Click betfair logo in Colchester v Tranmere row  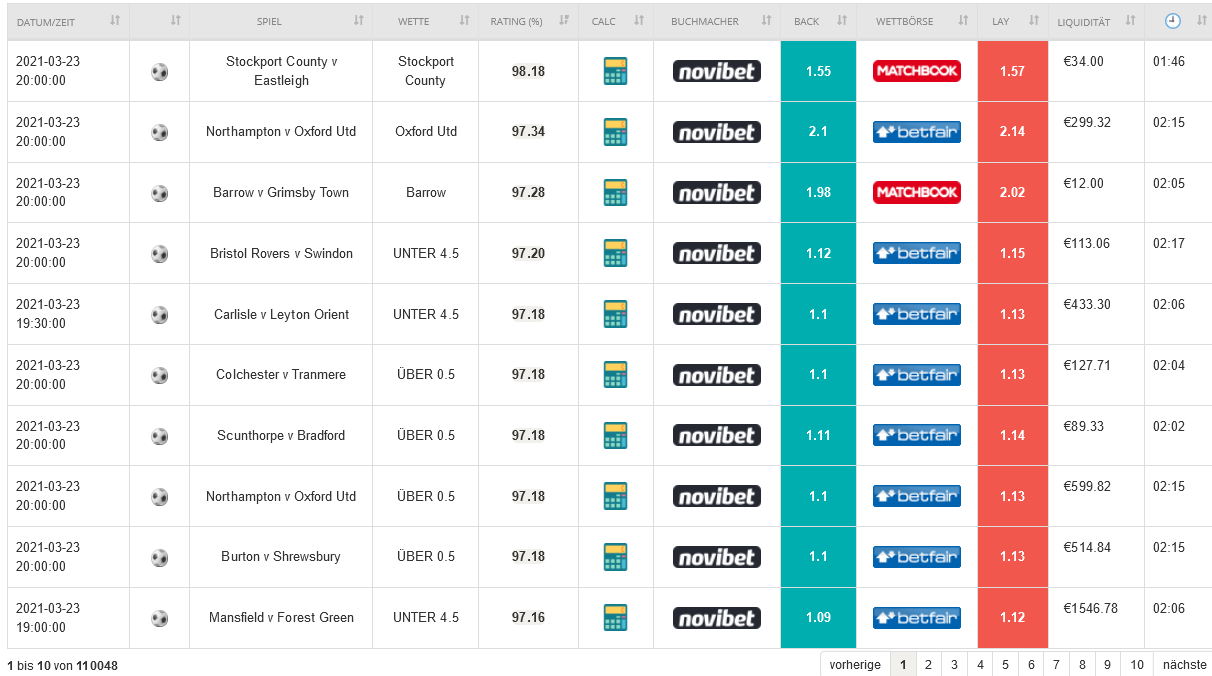click(x=917, y=374)
